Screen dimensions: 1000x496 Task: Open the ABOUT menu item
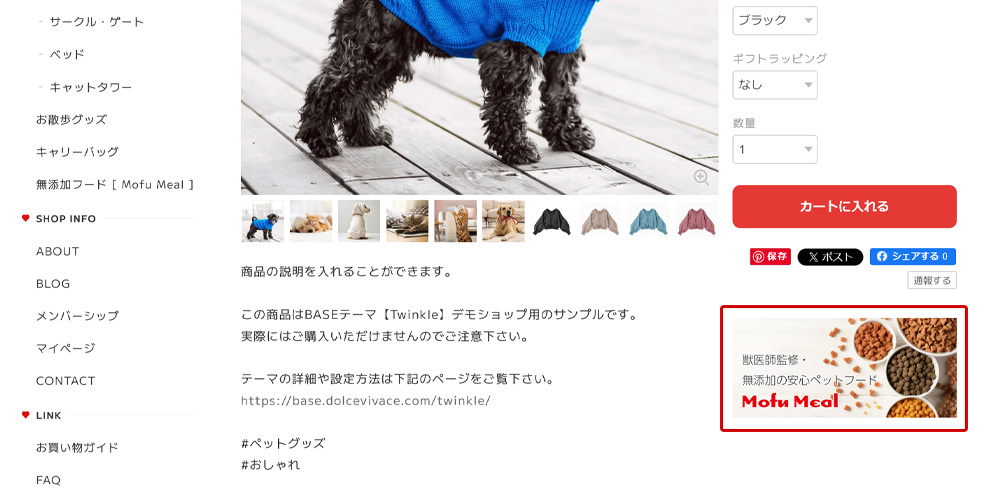pos(57,251)
